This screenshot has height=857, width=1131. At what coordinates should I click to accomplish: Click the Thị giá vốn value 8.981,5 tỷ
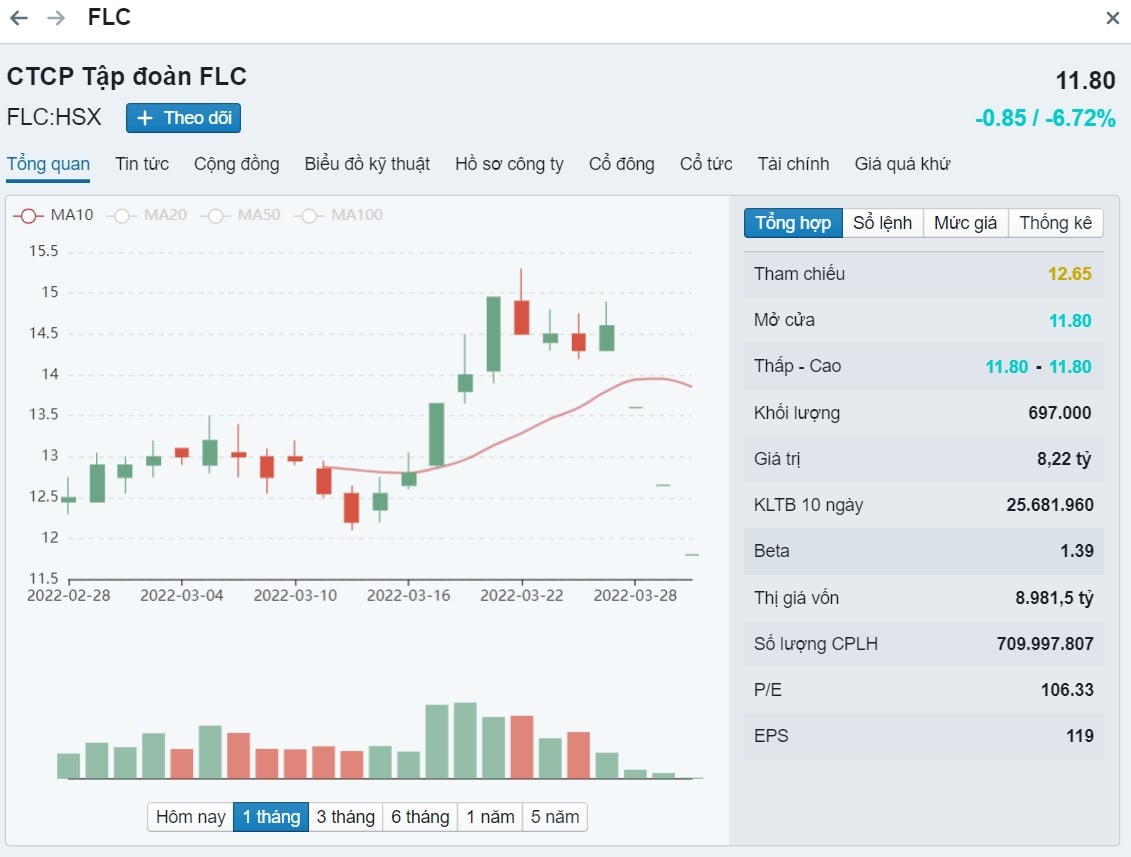[1054, 597]
